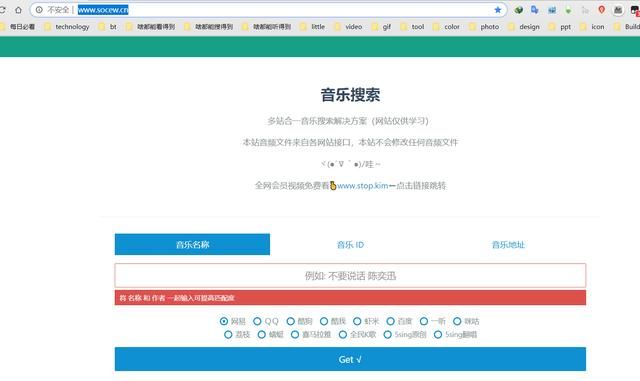Open the www.stop.kim link

tap(362, 186)
